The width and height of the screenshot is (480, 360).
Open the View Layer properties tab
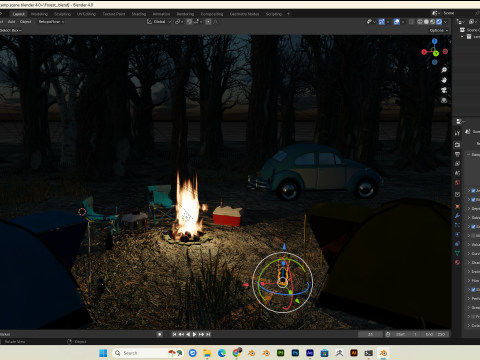[457, 164]
